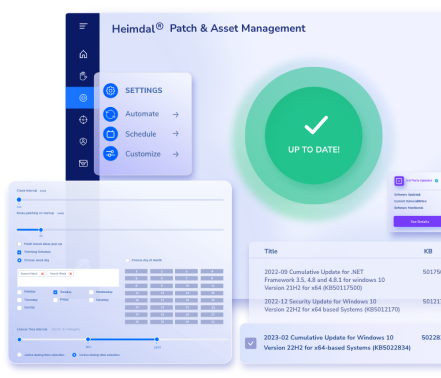Click the 2022-12 Security Update for Windows 10 row
The width and height of the screenshot is (441, 378).
(x=345, y=305)
